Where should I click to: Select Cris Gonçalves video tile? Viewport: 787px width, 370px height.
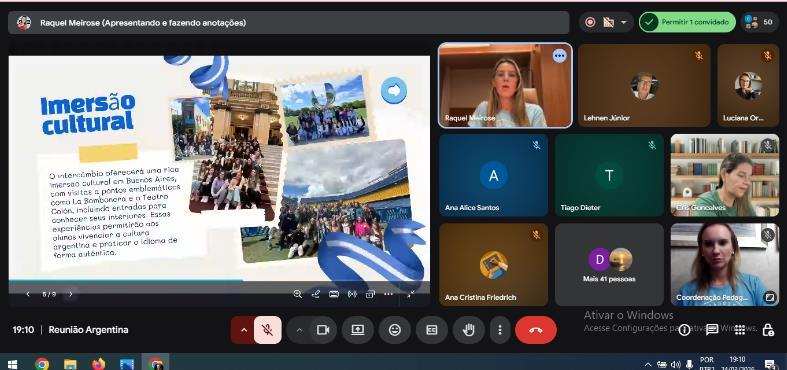tap(725, 175)
